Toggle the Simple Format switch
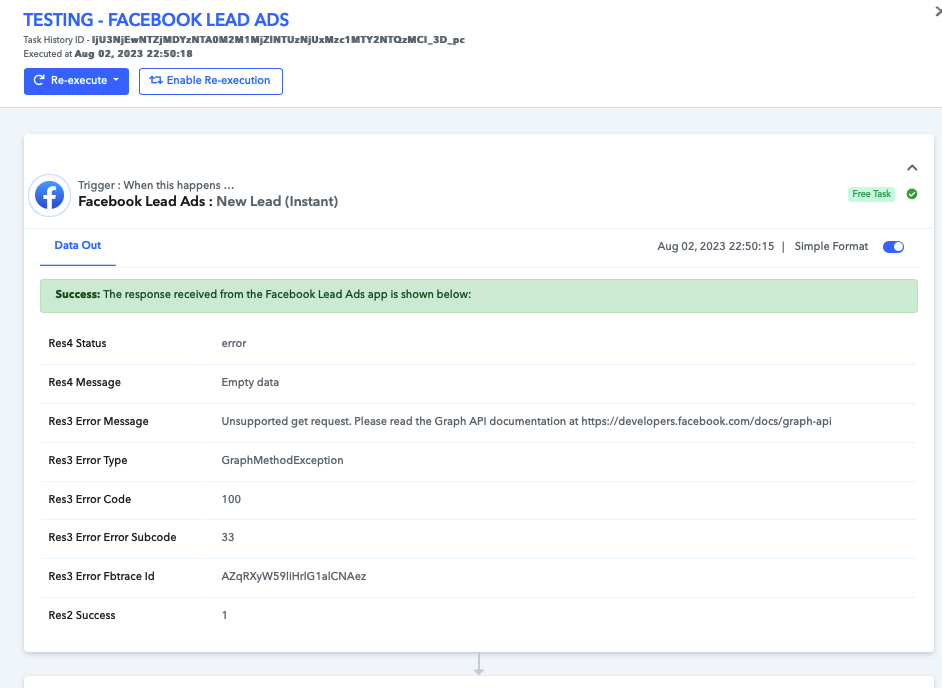942x688 pixels. click(893, 246)
